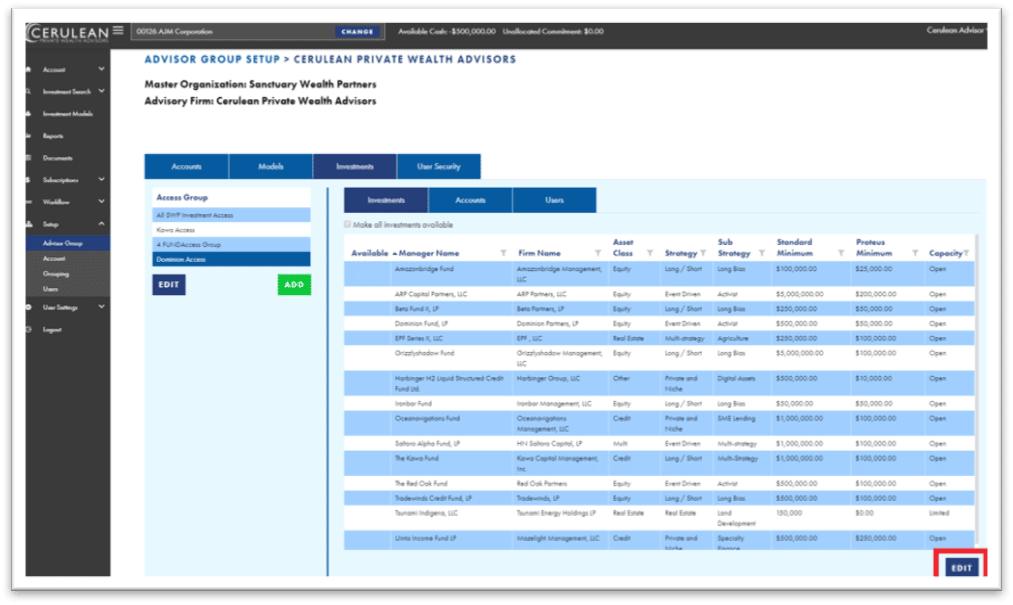Click the Cerulean logo

click(x=67, y=33)
